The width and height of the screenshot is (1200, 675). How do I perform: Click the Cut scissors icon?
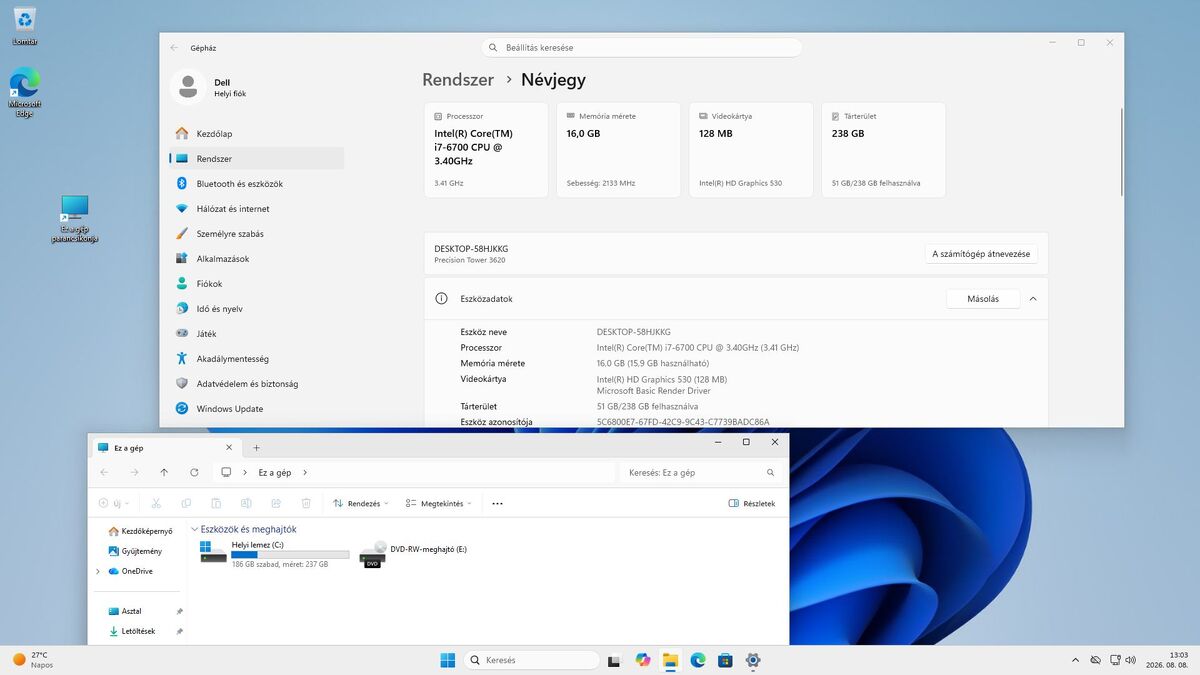[x=156, y=503]
